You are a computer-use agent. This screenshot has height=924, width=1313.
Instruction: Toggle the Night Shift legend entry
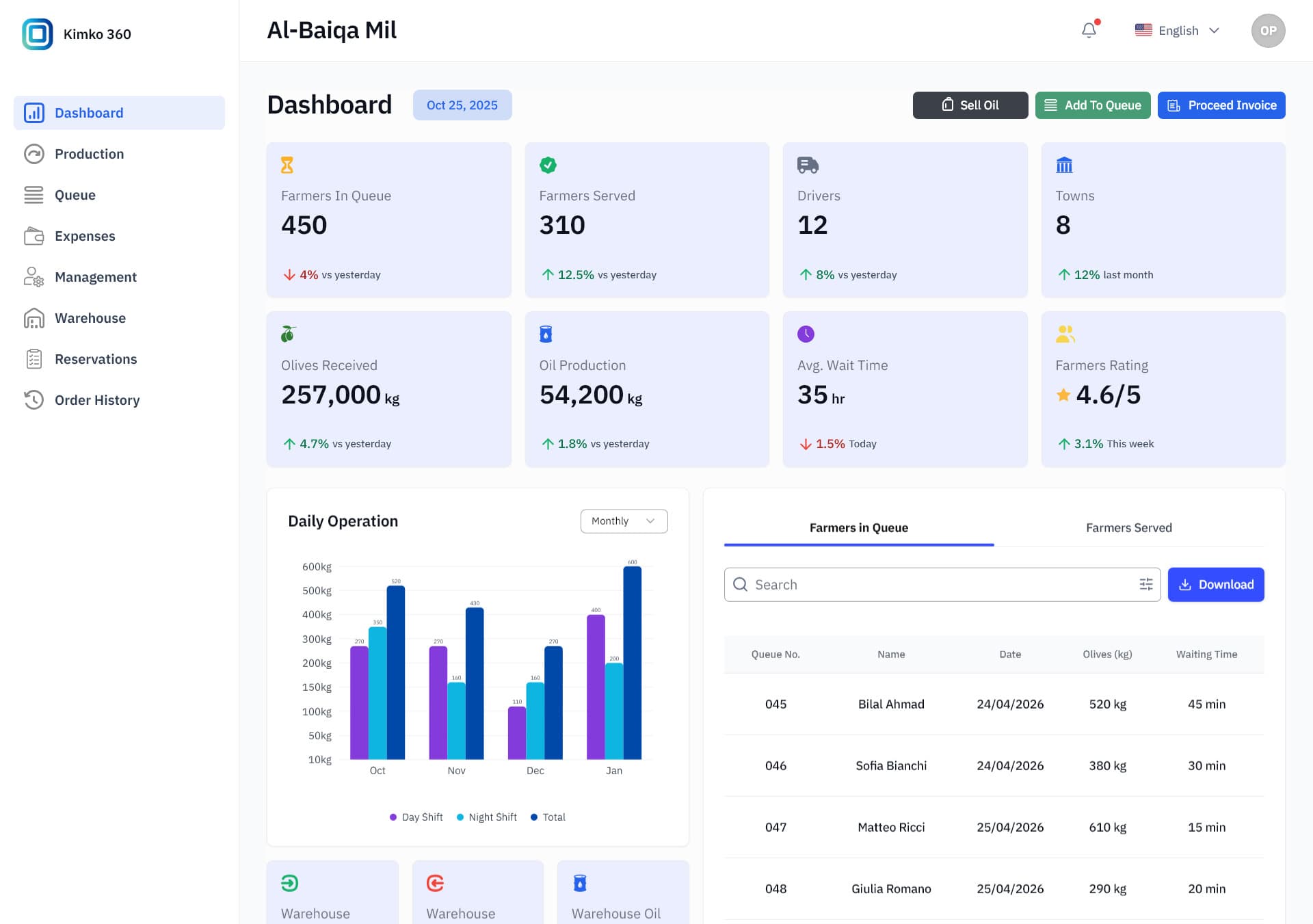click(486, 817)
